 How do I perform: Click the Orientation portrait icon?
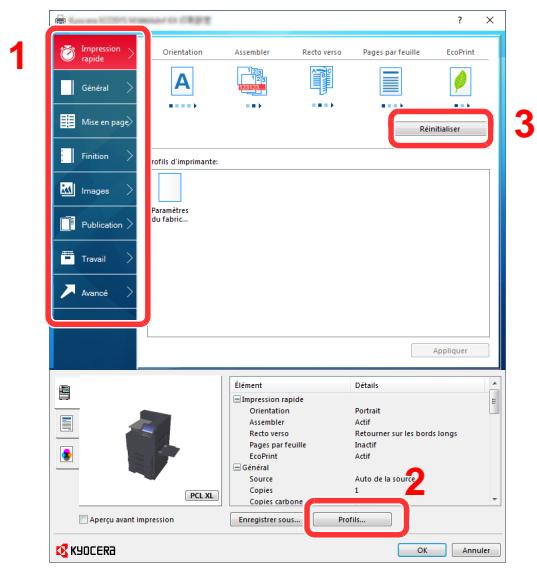click(182, 81)
